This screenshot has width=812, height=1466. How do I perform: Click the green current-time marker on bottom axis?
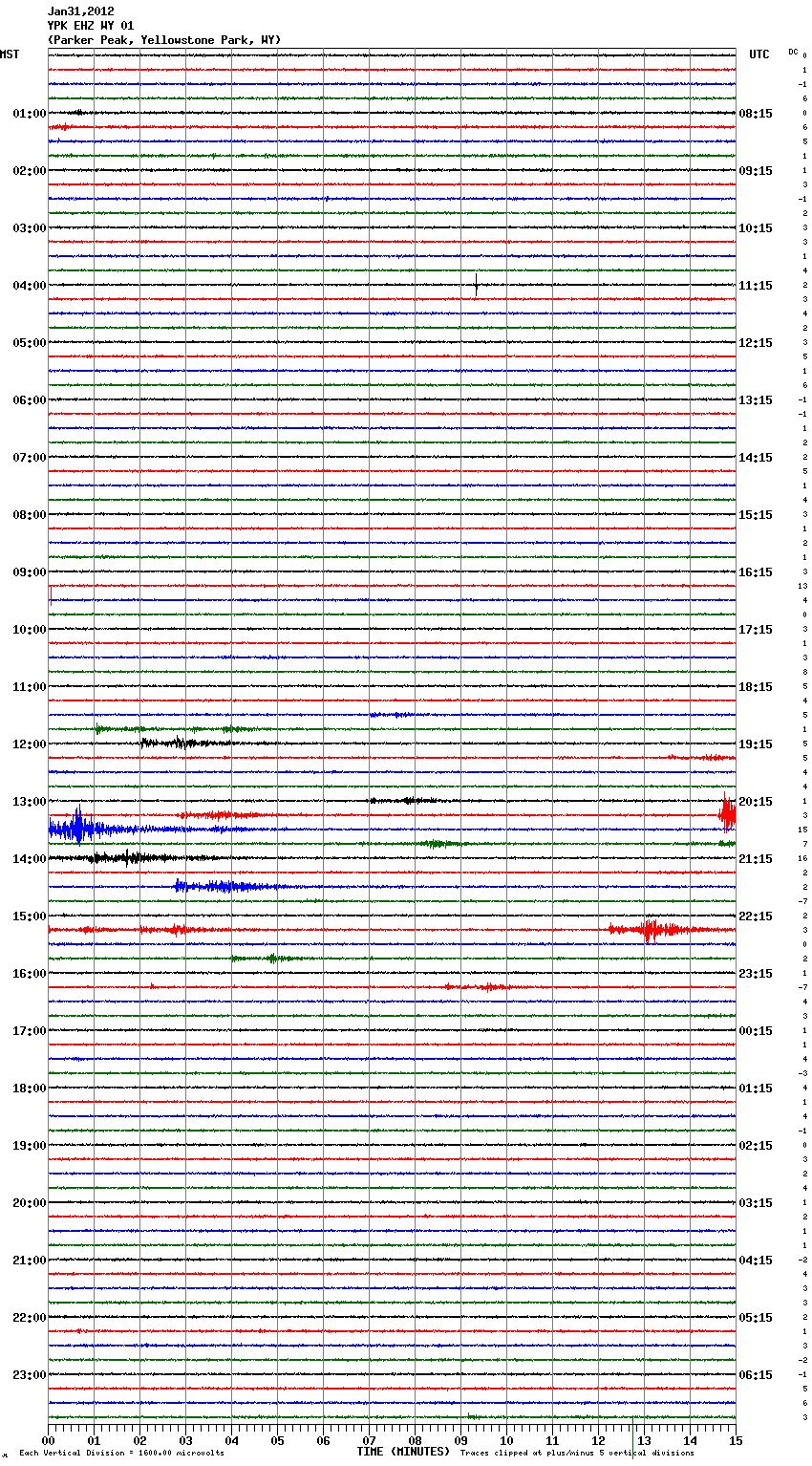[632, 1439]
